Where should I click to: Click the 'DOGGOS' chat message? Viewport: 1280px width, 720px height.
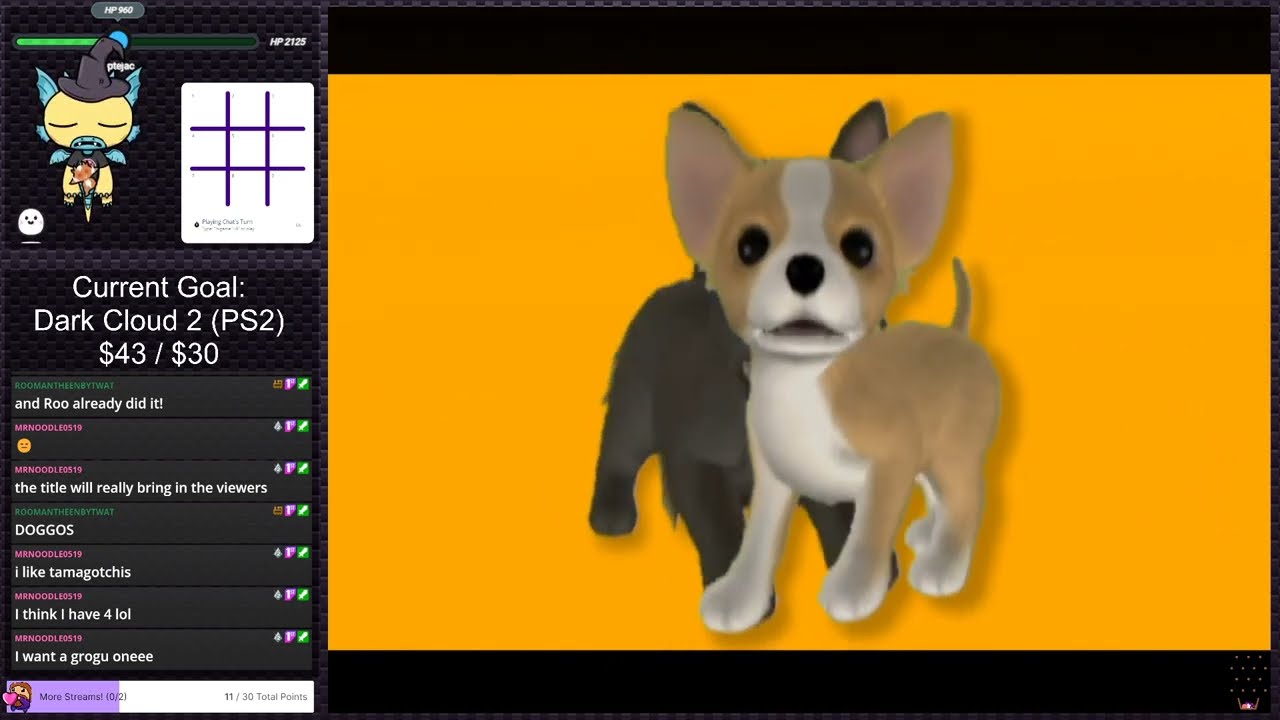44,530
